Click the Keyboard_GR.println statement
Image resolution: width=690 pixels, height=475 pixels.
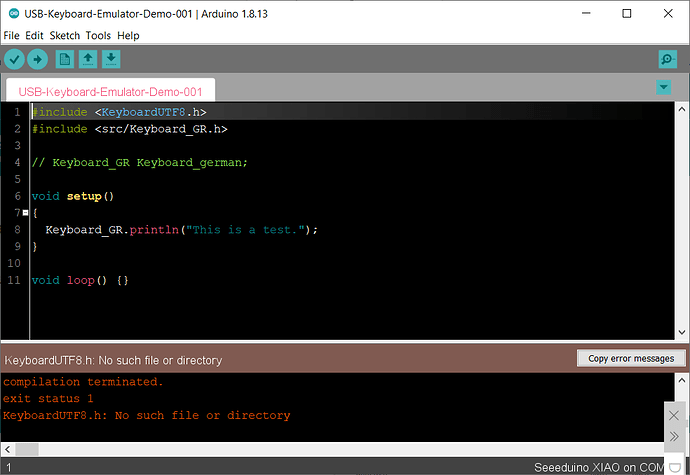click(x=181, y=229)
